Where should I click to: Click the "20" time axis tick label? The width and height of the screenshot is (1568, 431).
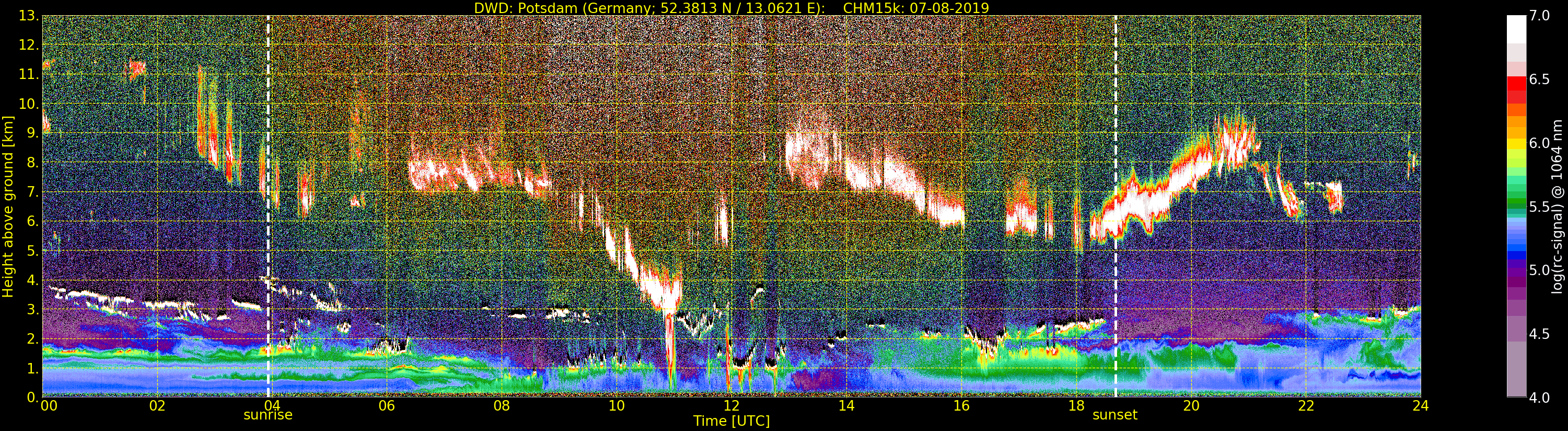point(1191,405)
